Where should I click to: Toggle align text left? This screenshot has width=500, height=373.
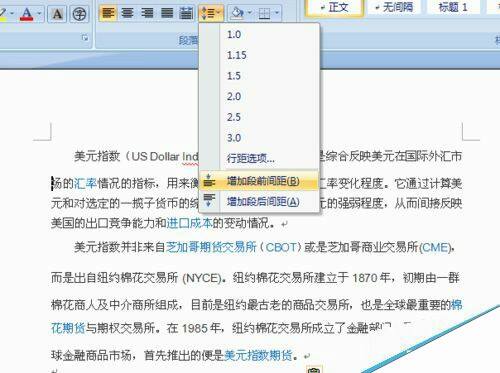pyautogui.click(x=108, y=13)
